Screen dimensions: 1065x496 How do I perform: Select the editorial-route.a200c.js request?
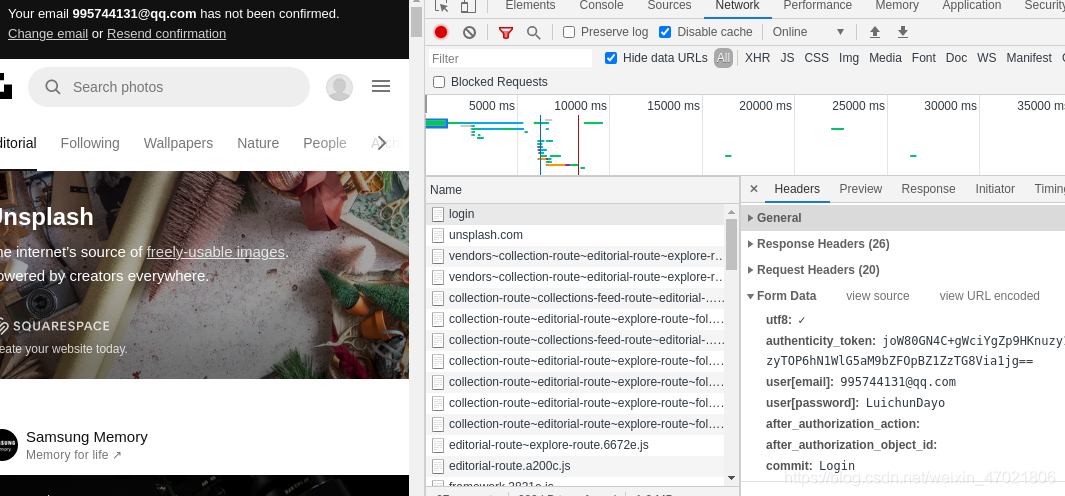tap(575, 466)
